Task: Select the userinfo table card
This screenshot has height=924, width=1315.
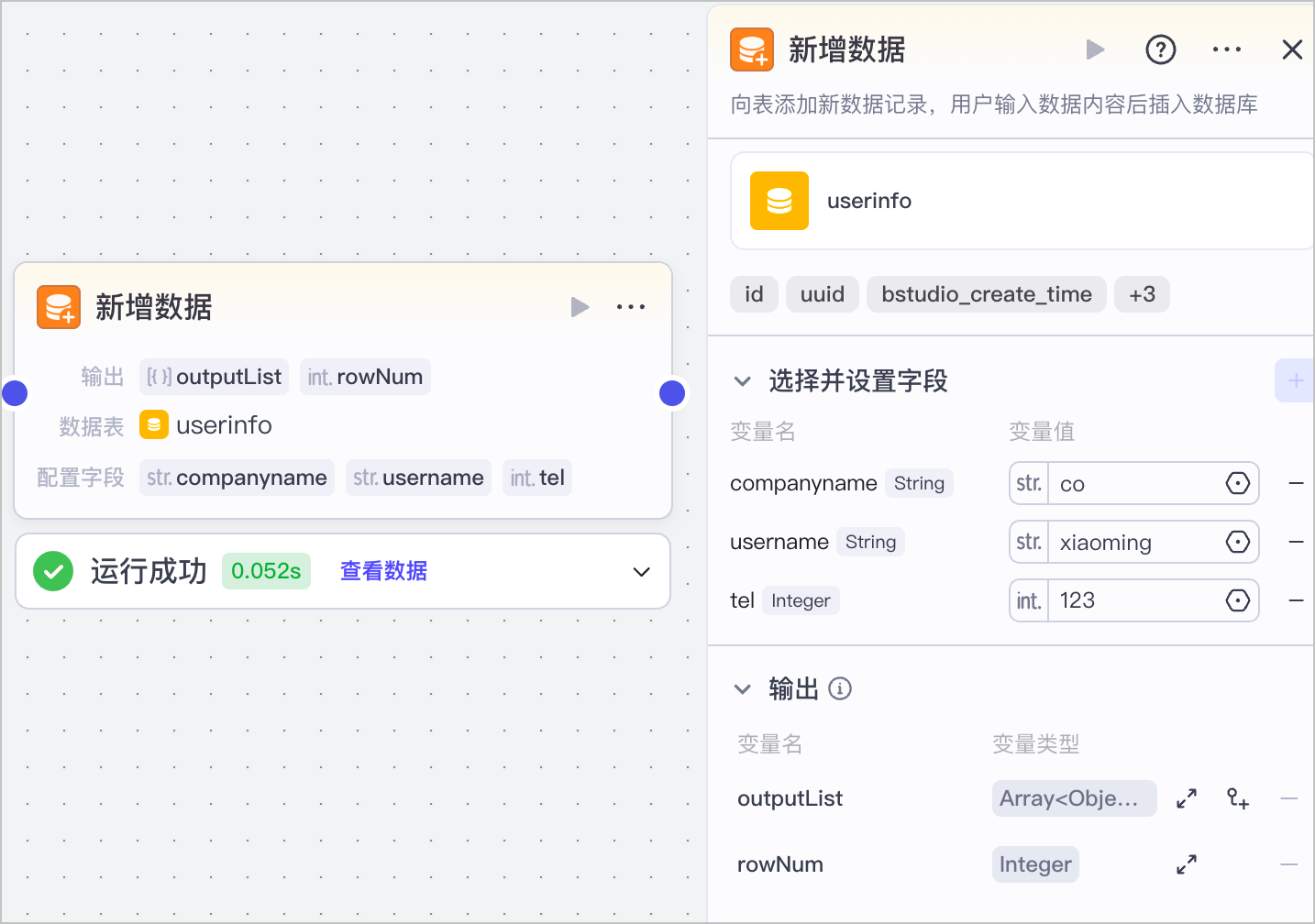Action: click(1022, 201)
